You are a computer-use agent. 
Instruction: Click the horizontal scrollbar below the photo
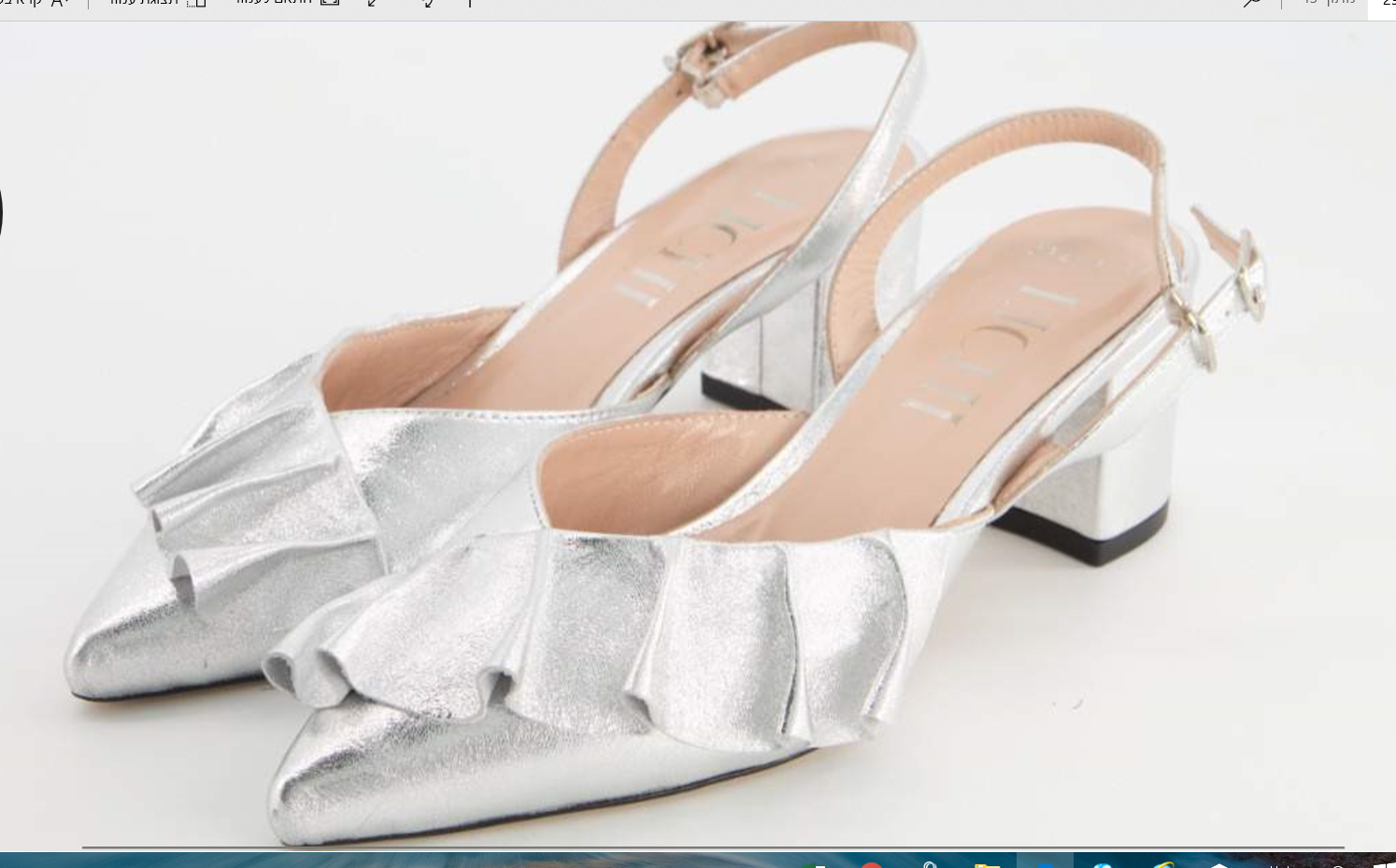pyautogui.click(x=713, y=847)
